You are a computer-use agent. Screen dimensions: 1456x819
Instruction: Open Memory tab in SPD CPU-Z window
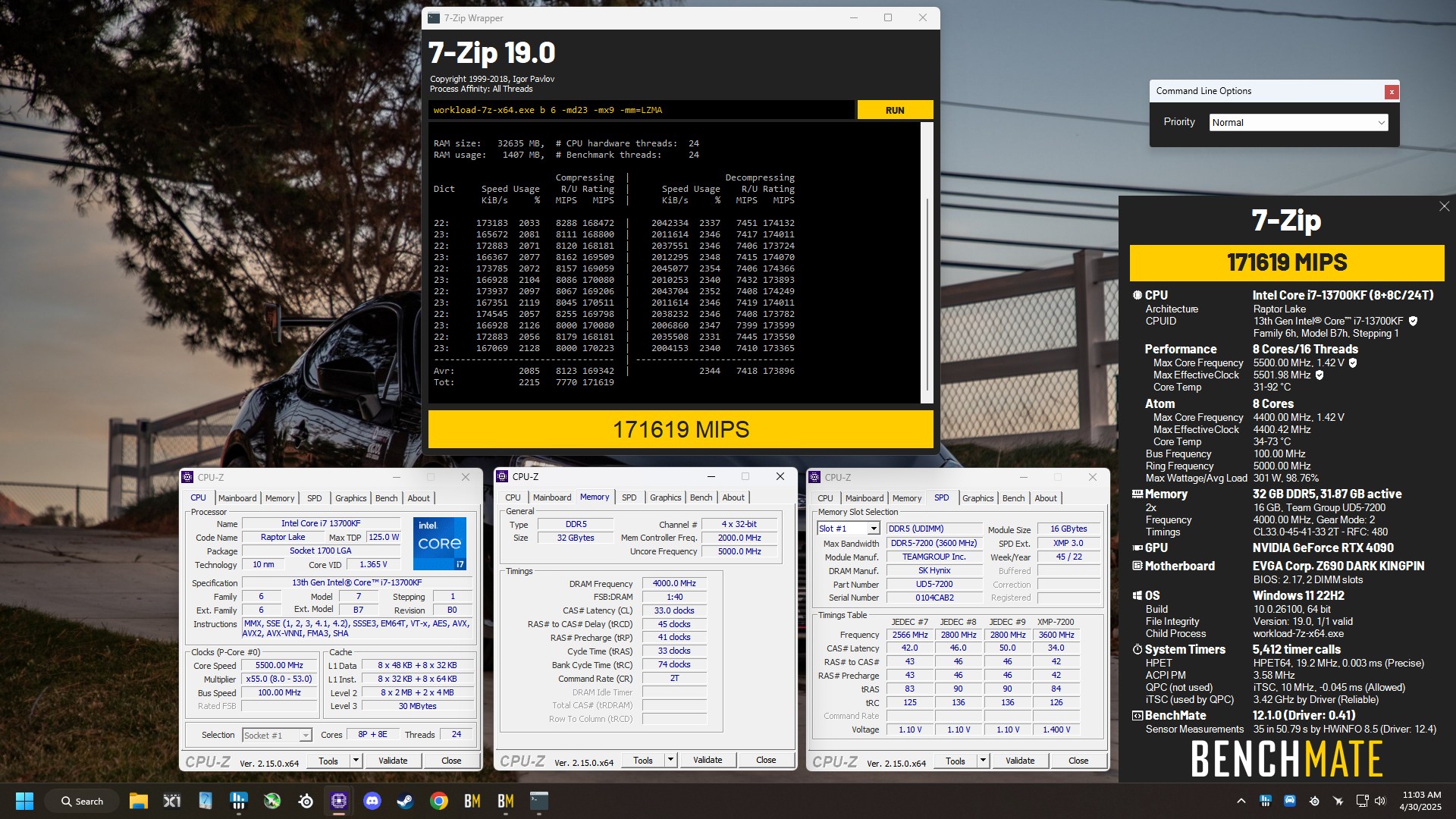907,498
